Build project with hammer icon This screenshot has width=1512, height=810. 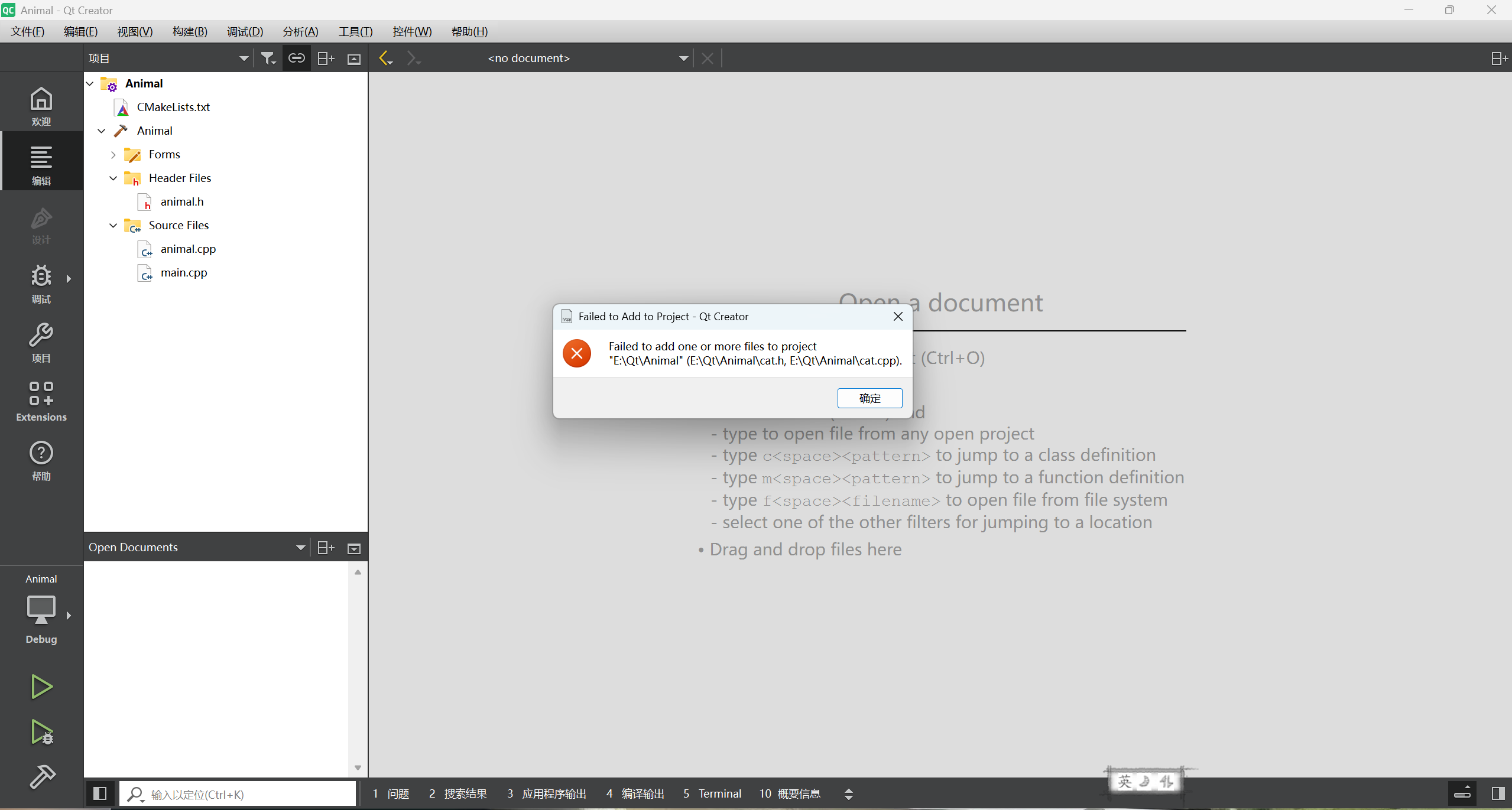click(x=41, y=777)
